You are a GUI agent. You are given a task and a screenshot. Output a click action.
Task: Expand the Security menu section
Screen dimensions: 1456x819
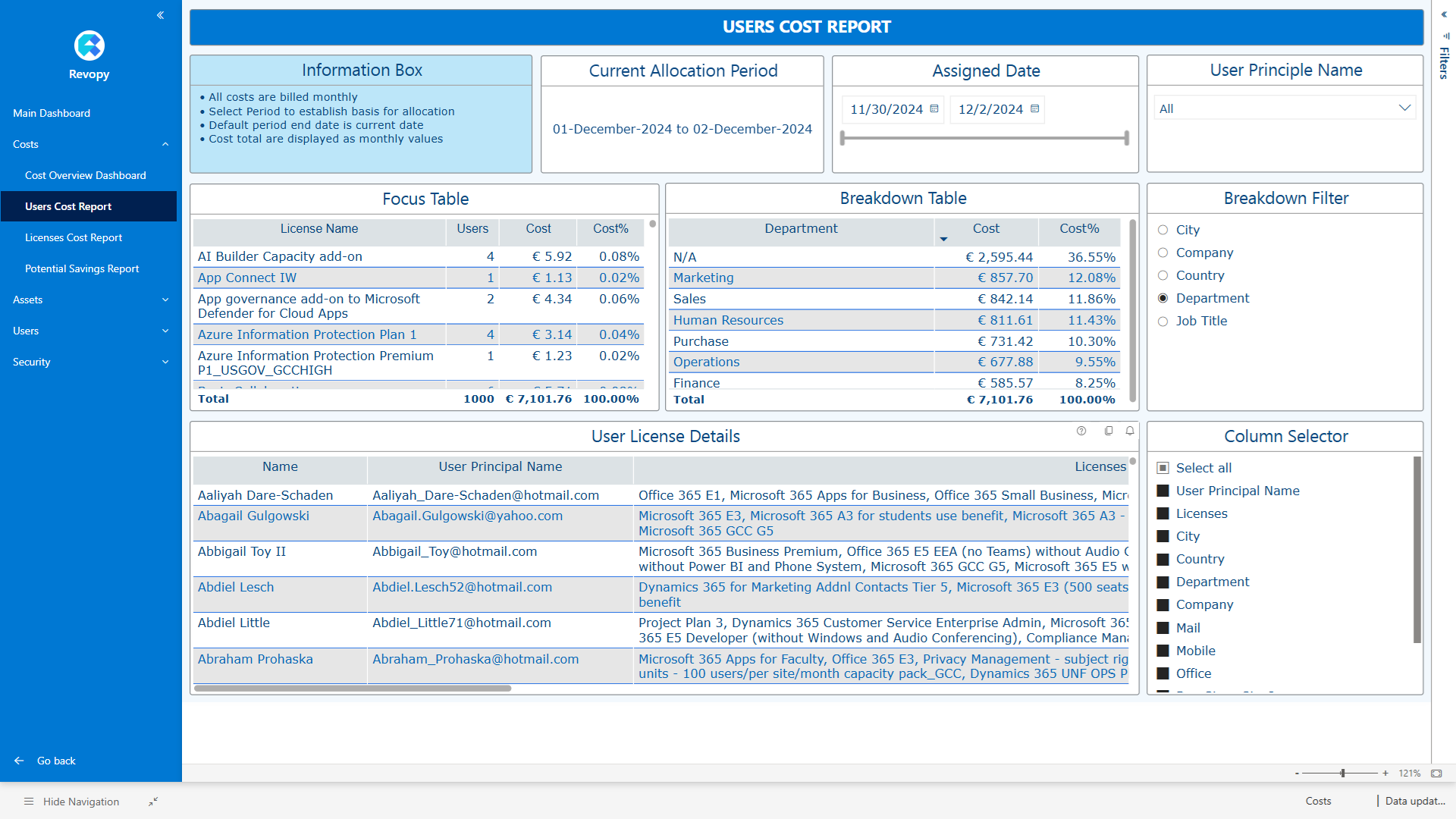pos(165,362)
